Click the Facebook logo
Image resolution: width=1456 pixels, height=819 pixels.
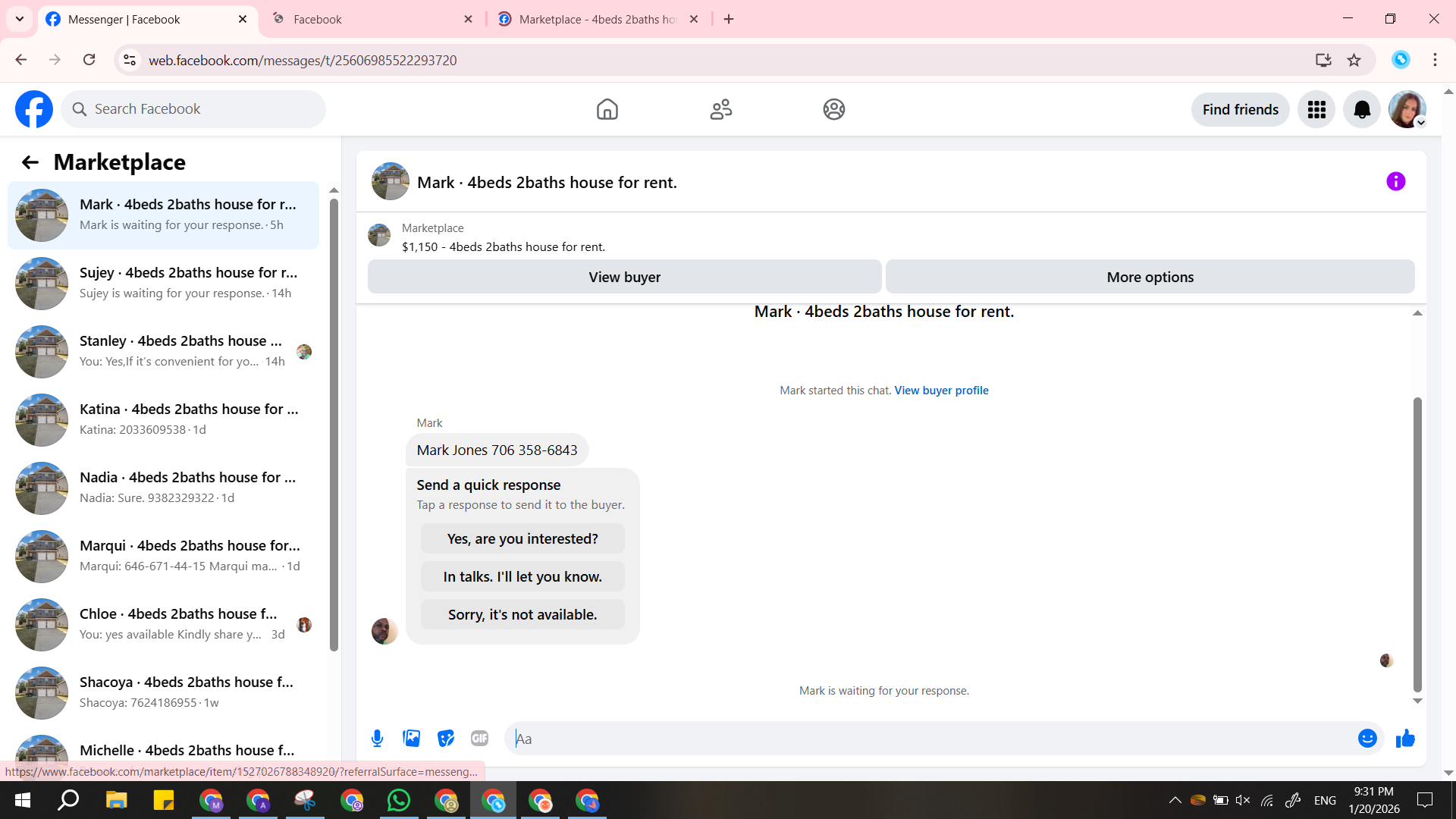point(34,109)
